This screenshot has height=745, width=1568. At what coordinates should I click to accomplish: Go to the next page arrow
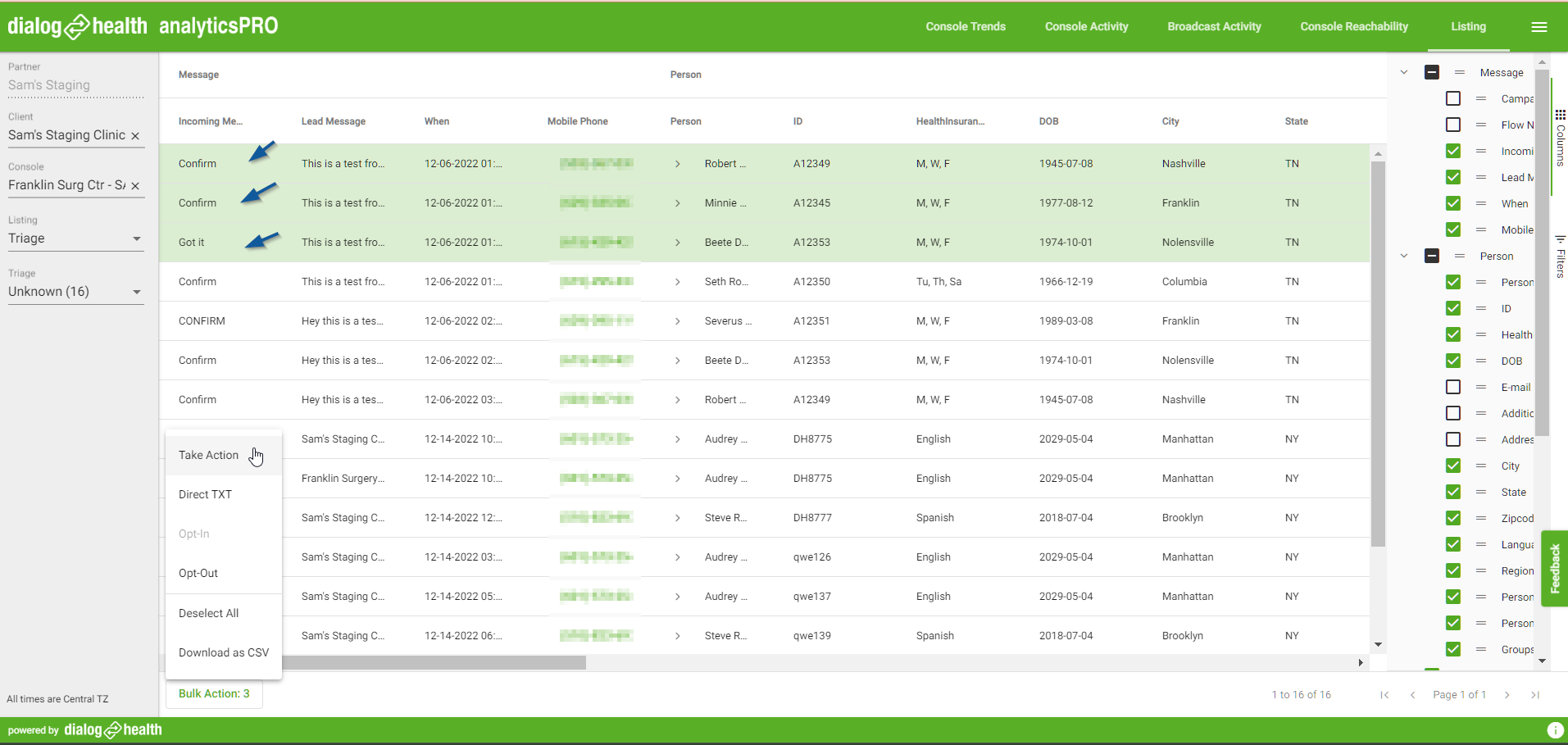[x=1507, y=695]
